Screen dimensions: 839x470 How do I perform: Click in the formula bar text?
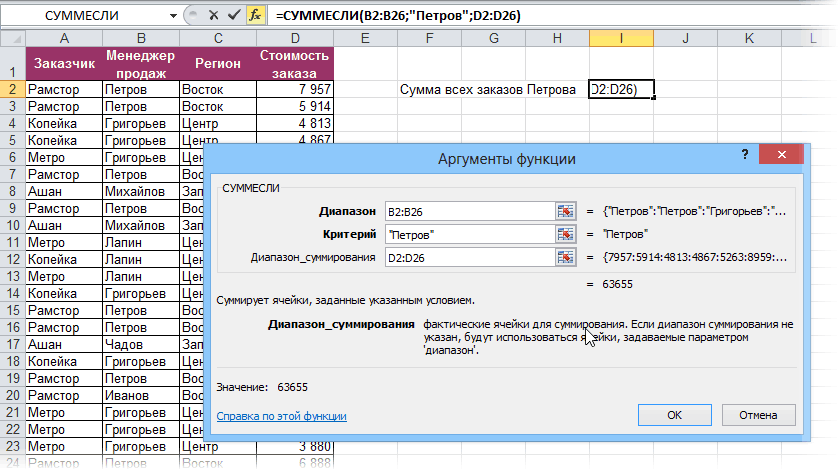coord(500,16)
